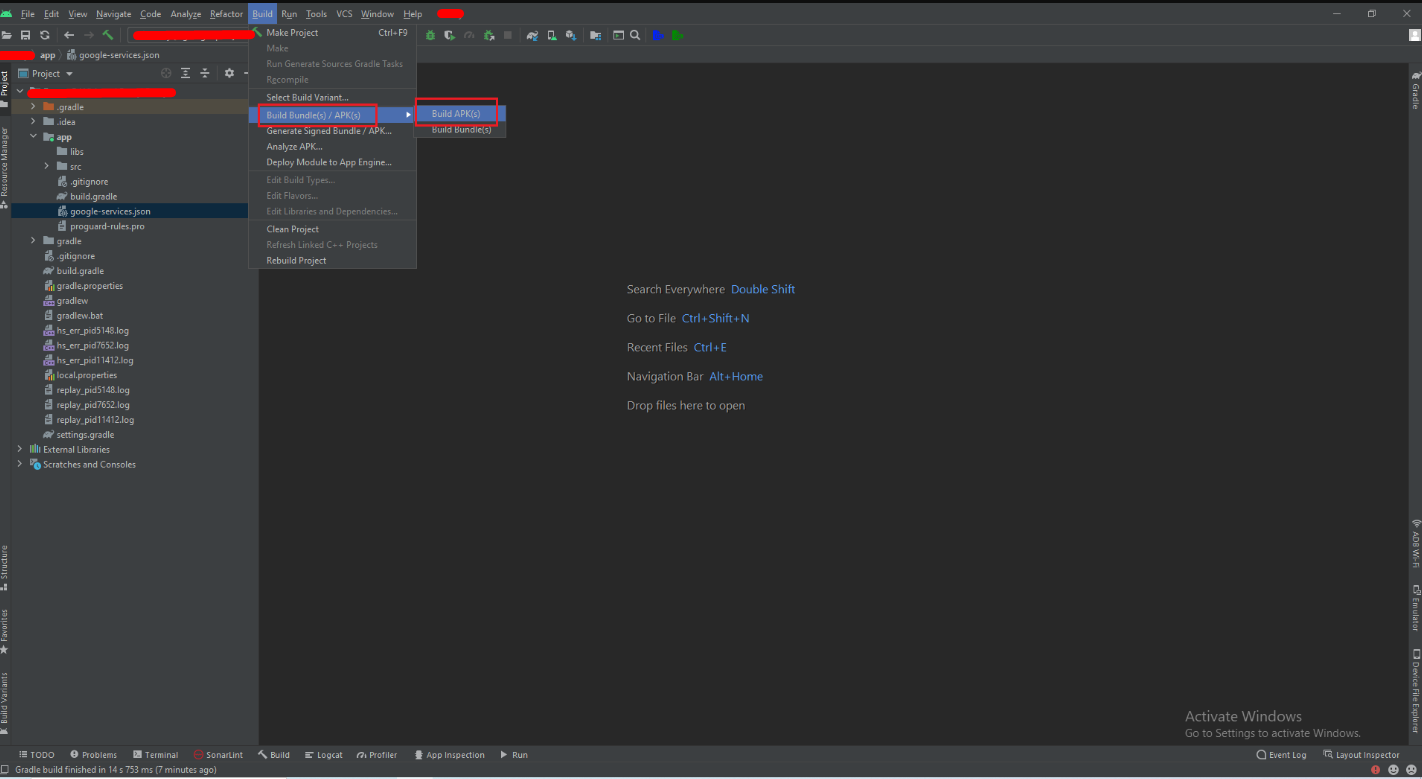Open the Device Manager toolbar icon
This screenshot has height=779, width=1422.
coord(551,35)
